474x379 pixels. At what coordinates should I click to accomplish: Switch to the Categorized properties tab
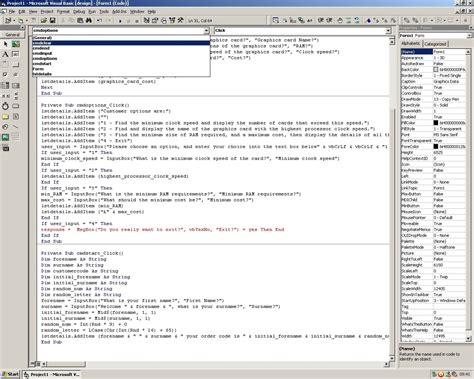[x=435, y=44]
